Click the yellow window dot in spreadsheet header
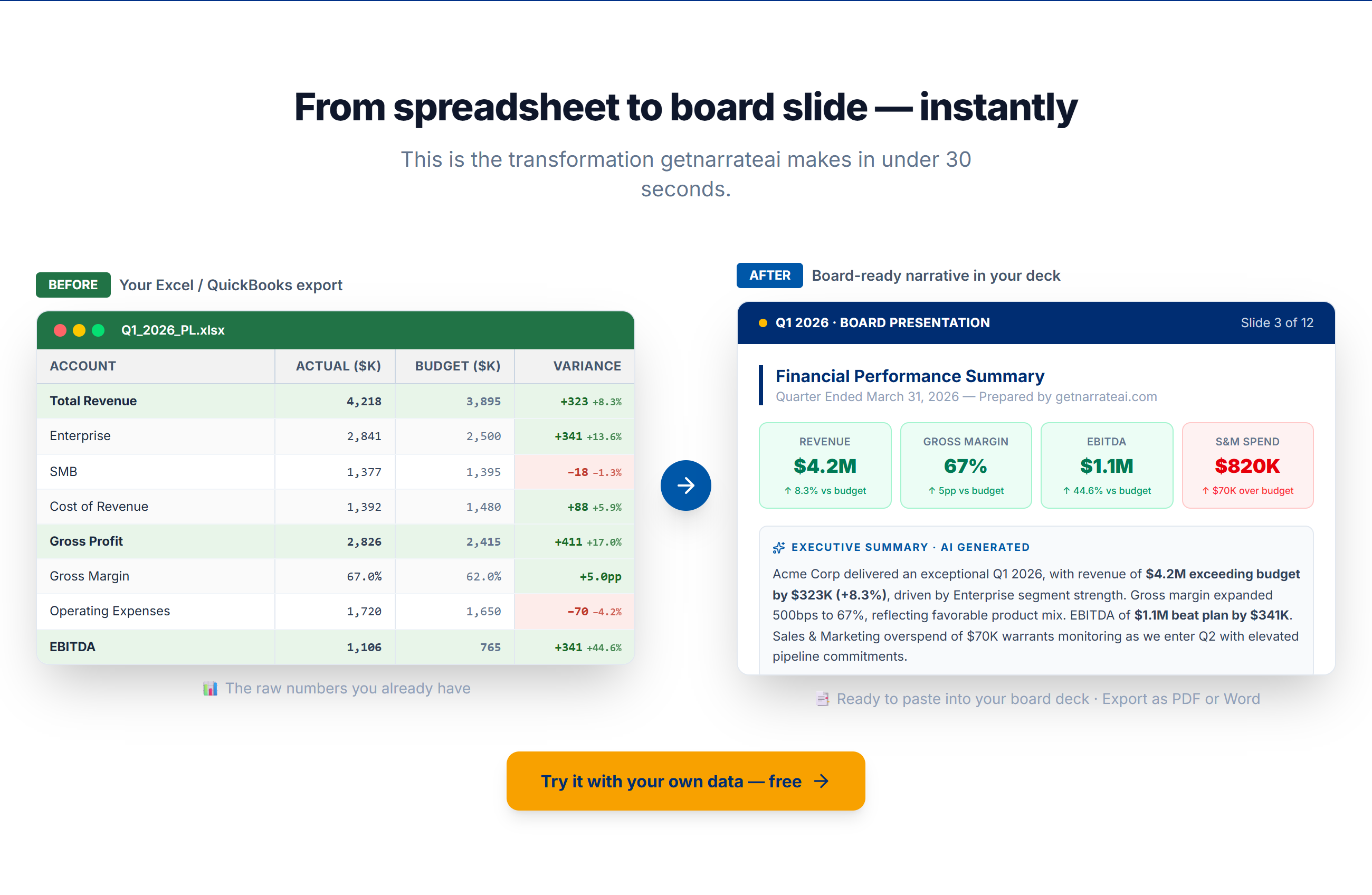Viewport: 1372px width, 895px height. pyautogui.click(x=79, y=330)
